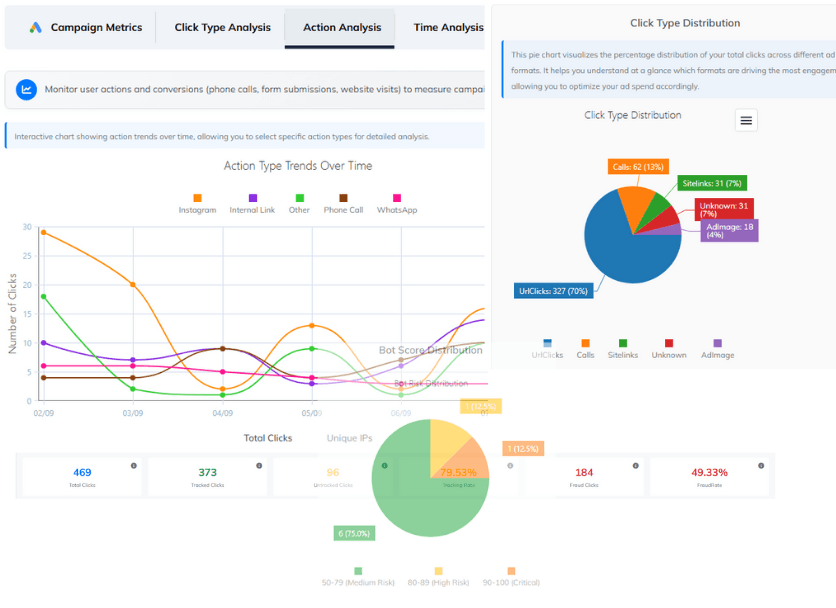The width and height of the screenshot is (836, 608).
Task: Toggle Sitelinks legend item in pie chart
Action: 623,349
